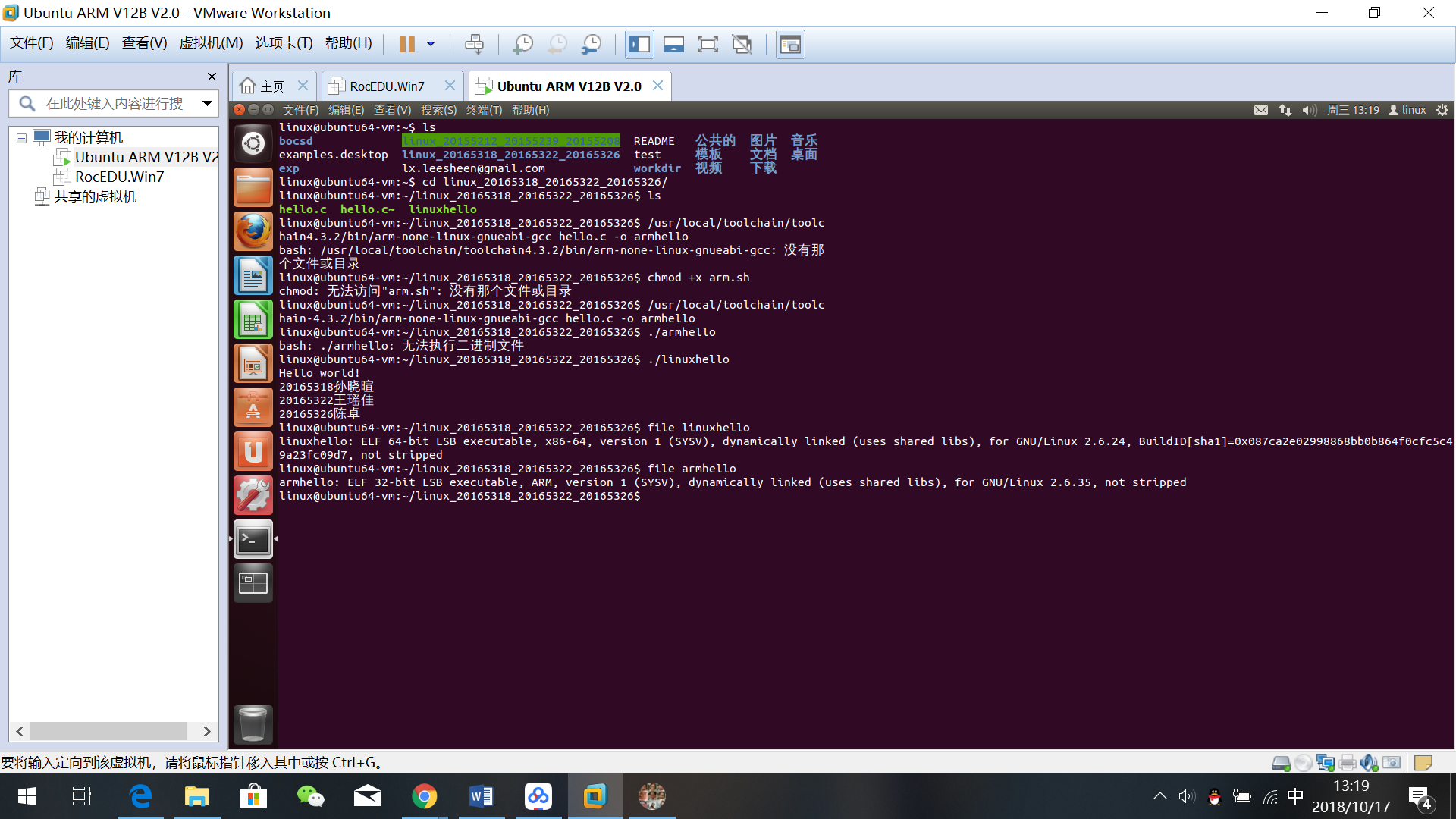Open the Windows Start menu
Viewport: 1456px width, 819px height.
point(27,796)
